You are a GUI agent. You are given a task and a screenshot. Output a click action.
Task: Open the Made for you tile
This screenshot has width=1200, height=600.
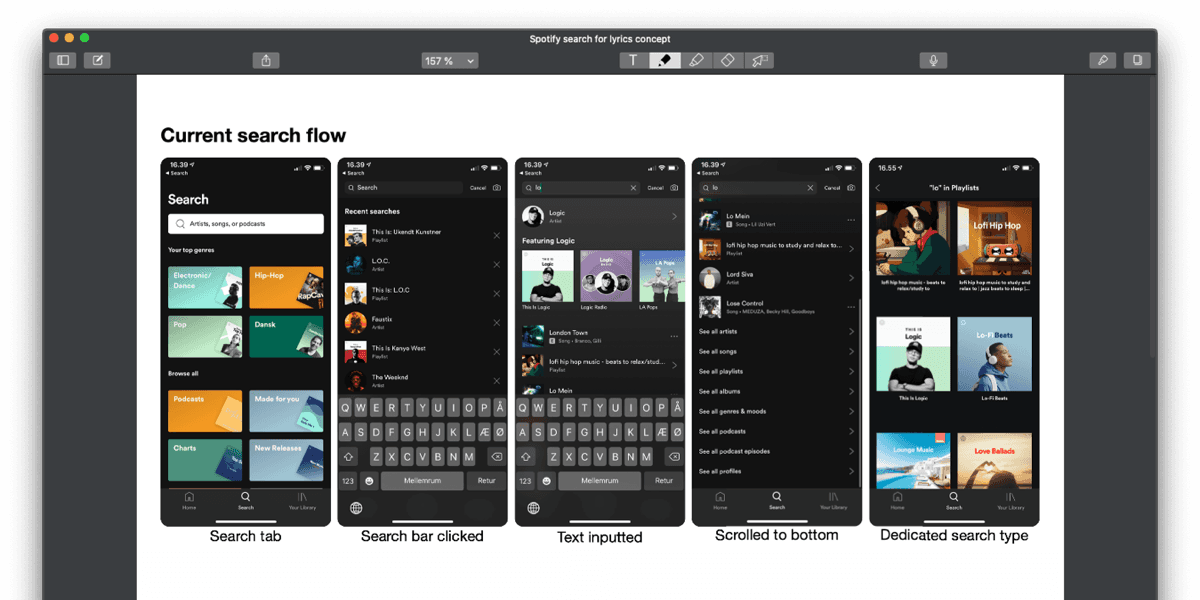[x=286, y=411]
